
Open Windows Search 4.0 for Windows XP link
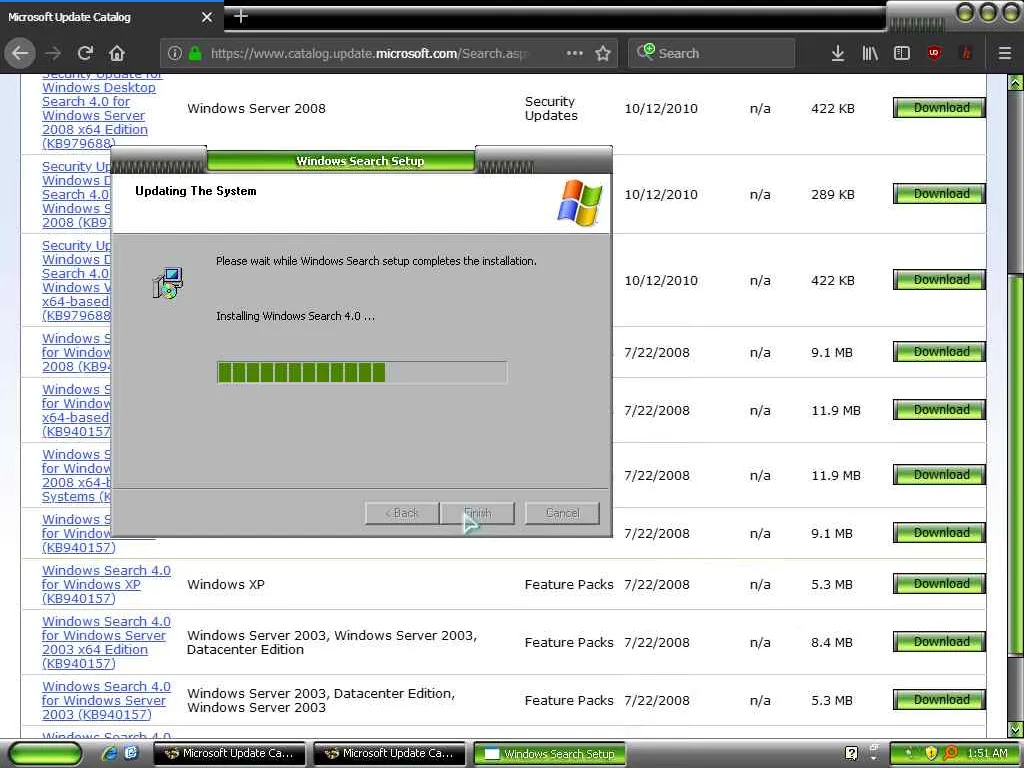(106, 584)
